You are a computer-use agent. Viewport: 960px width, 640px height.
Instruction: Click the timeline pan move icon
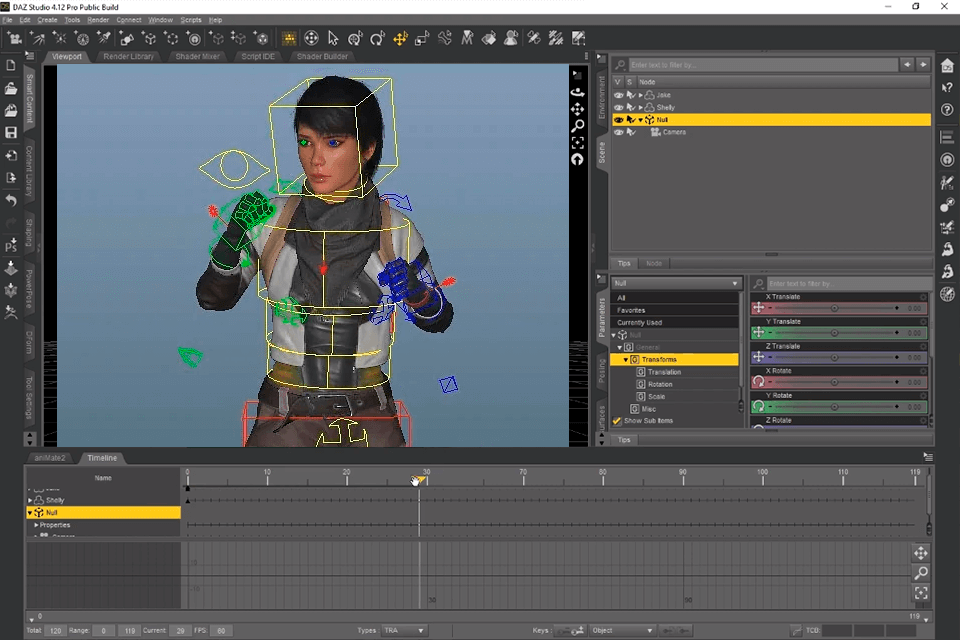[x=920, y=552]
